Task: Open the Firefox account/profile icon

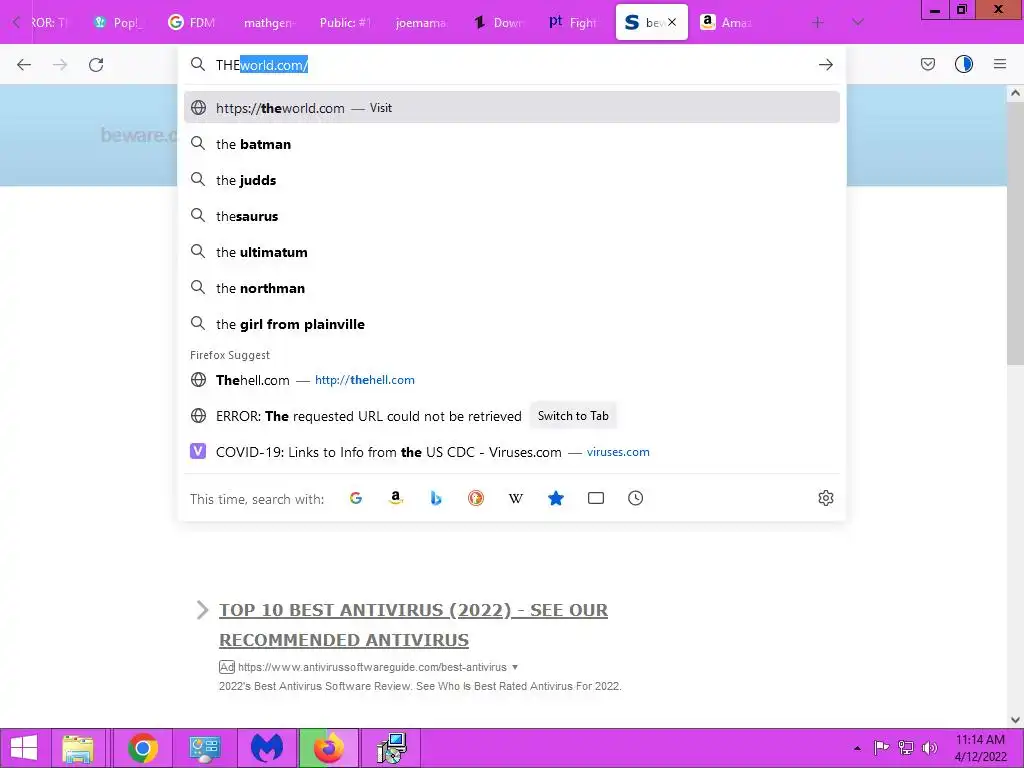Action: click(964, 64)
